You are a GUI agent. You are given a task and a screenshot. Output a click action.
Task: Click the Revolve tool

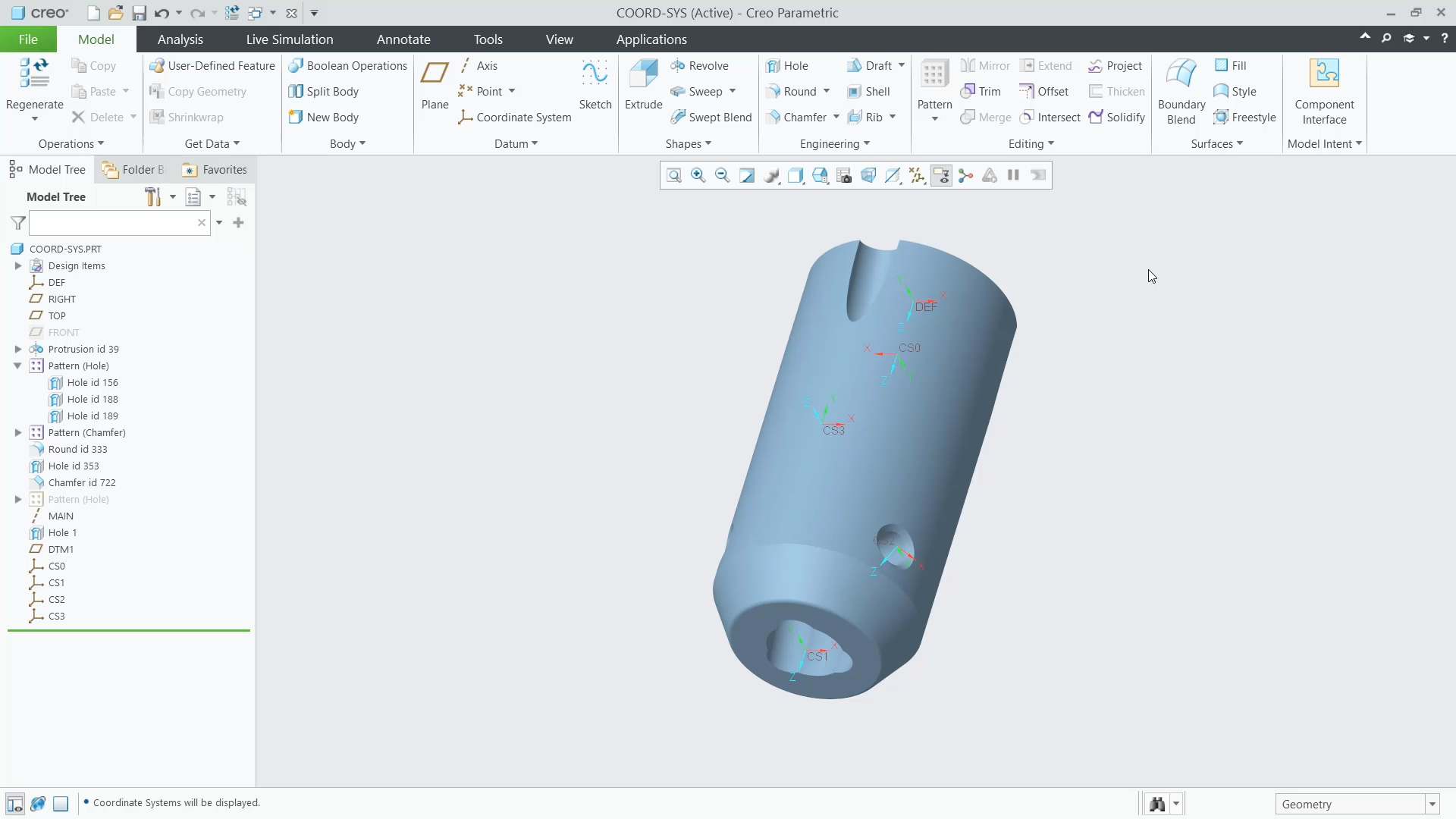700,66
